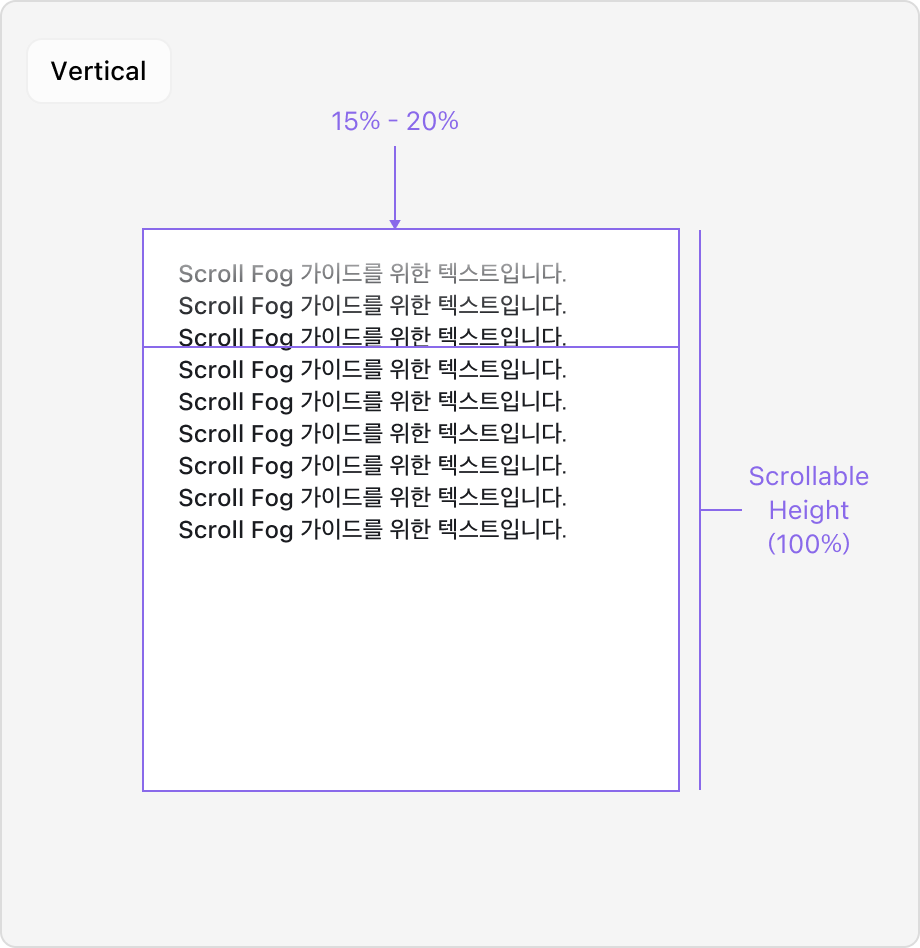Click the Scrollable Height (100%) label
Screen dimensions: 920x948
point(808,510)
